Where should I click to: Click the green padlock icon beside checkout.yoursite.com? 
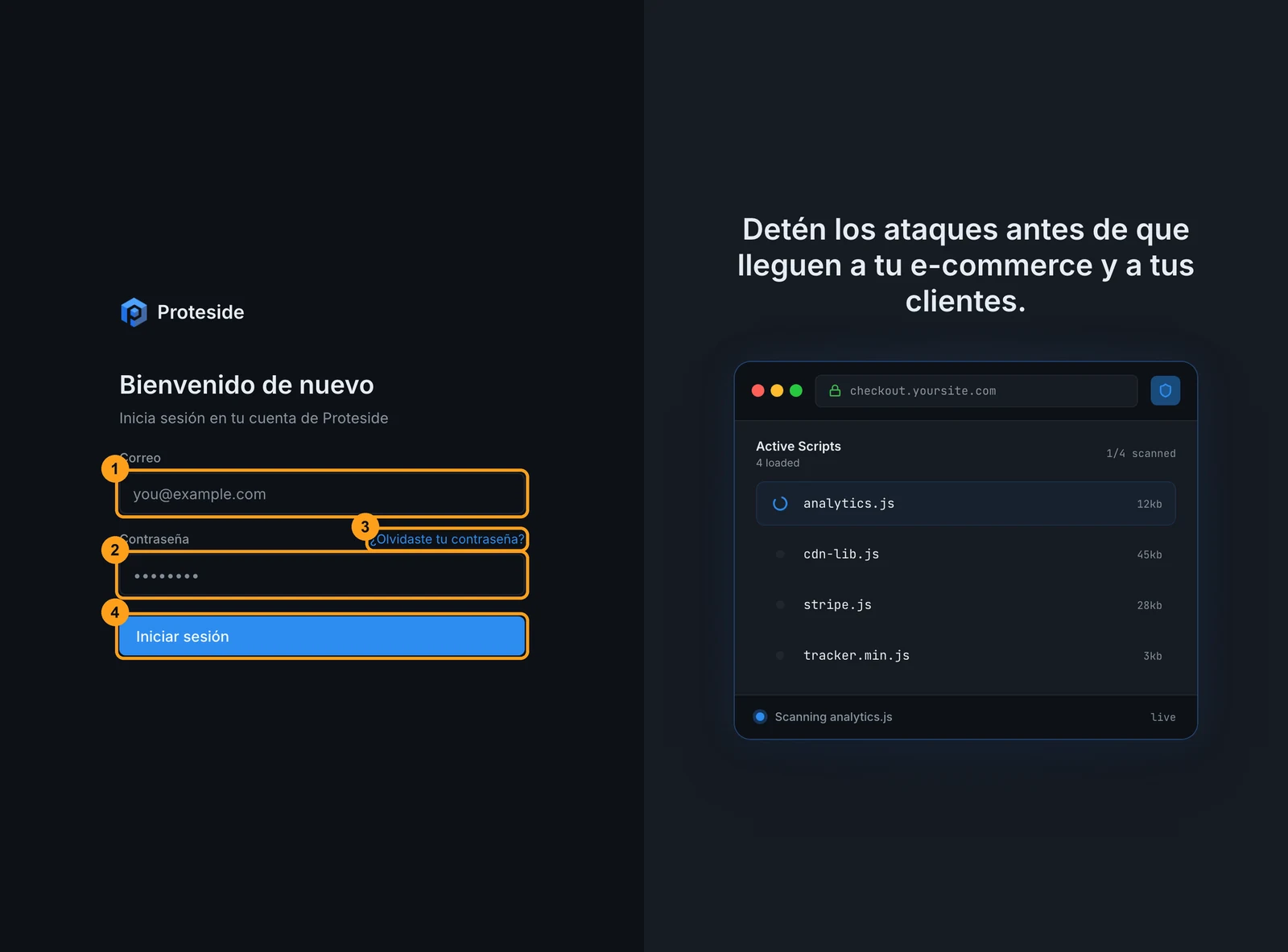click(x=835, y=391)
